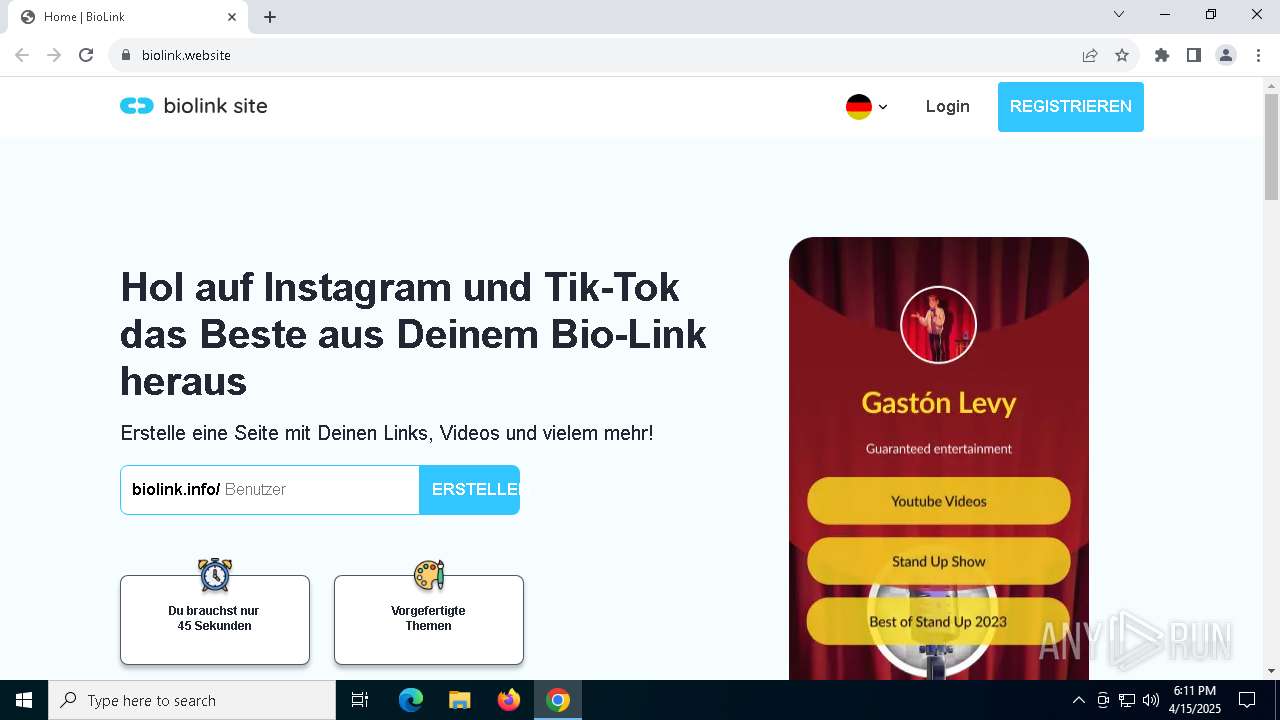Open the Login page
The height and width of the screenshot is (720, 1280).
947,106
